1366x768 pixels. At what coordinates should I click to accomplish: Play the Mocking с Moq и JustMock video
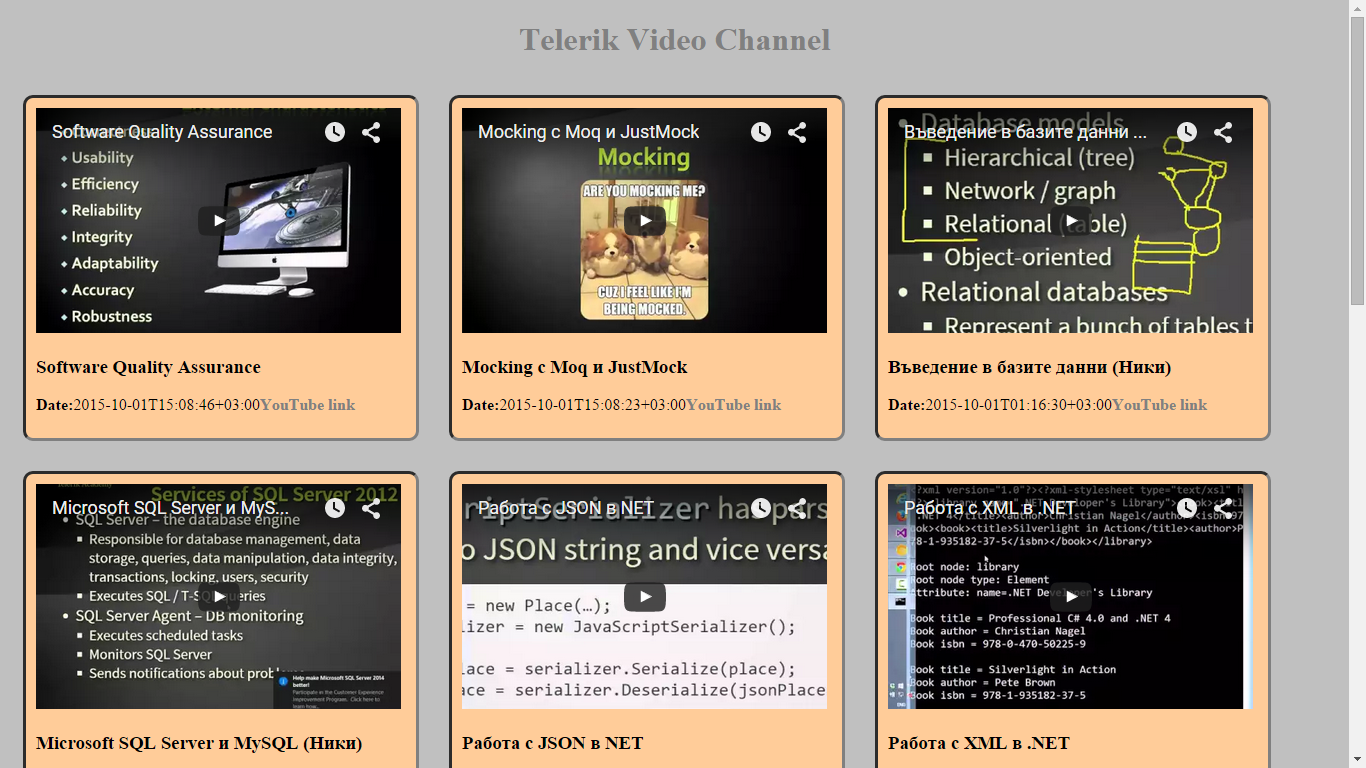pos(644,221)
